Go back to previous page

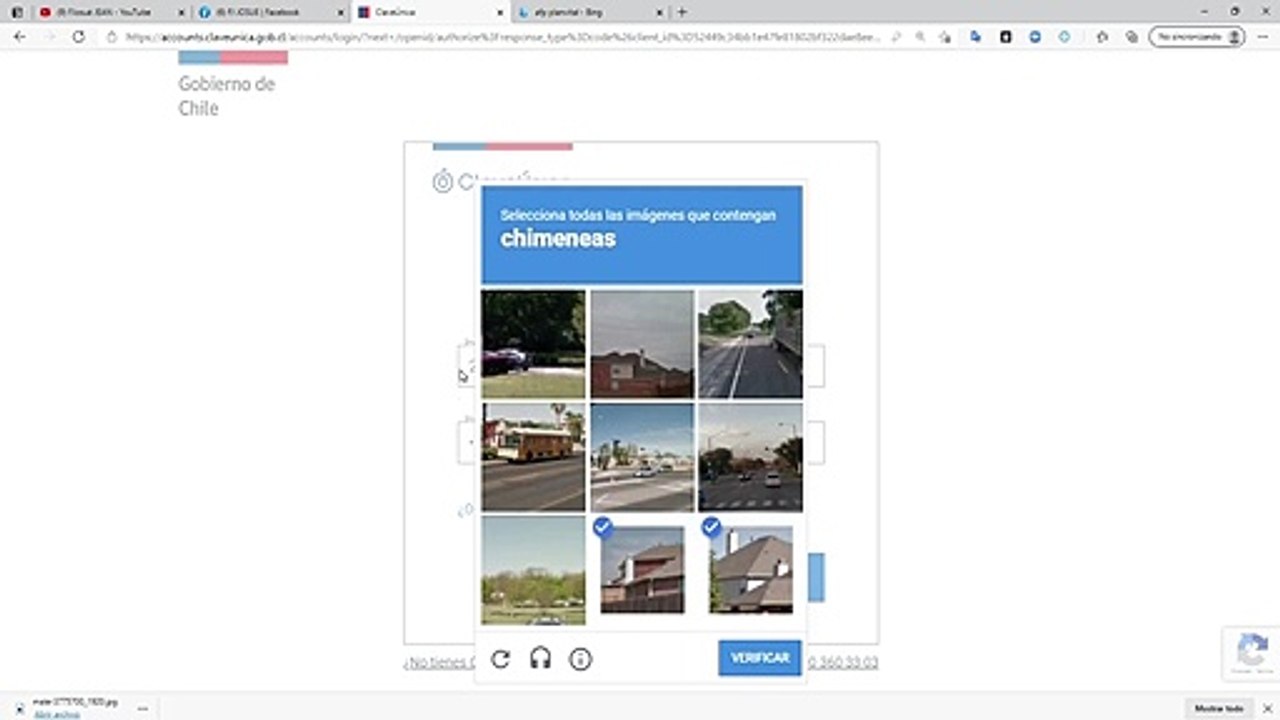[x=20, y=36]
